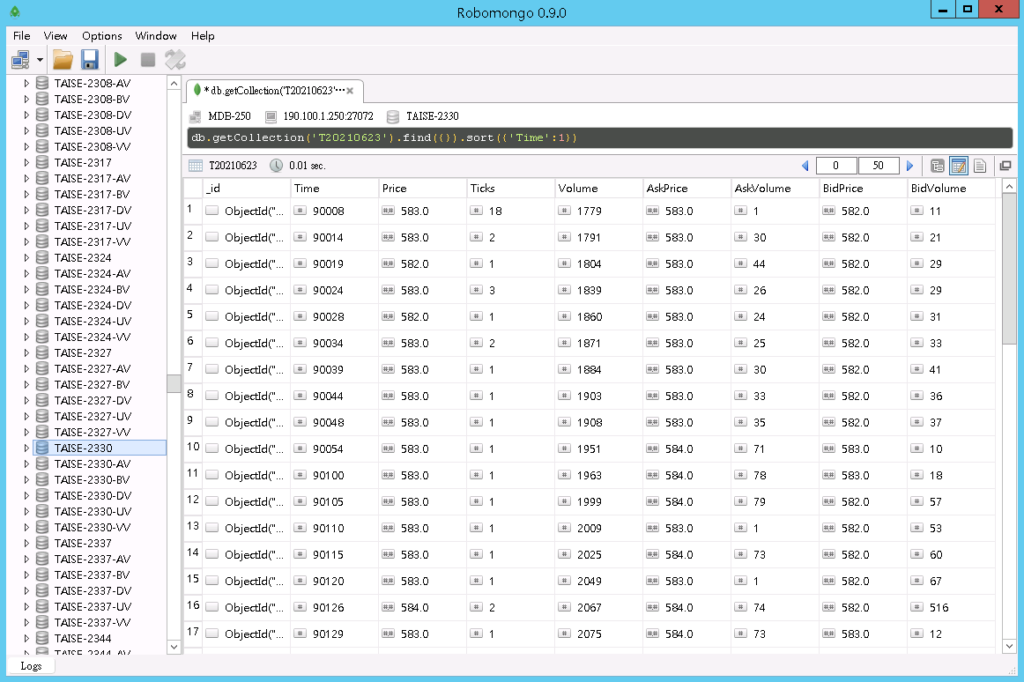This screenshot has width=1024, height=682.
Task: Click the tree panel scrollbar thumb
Action: 174,383
